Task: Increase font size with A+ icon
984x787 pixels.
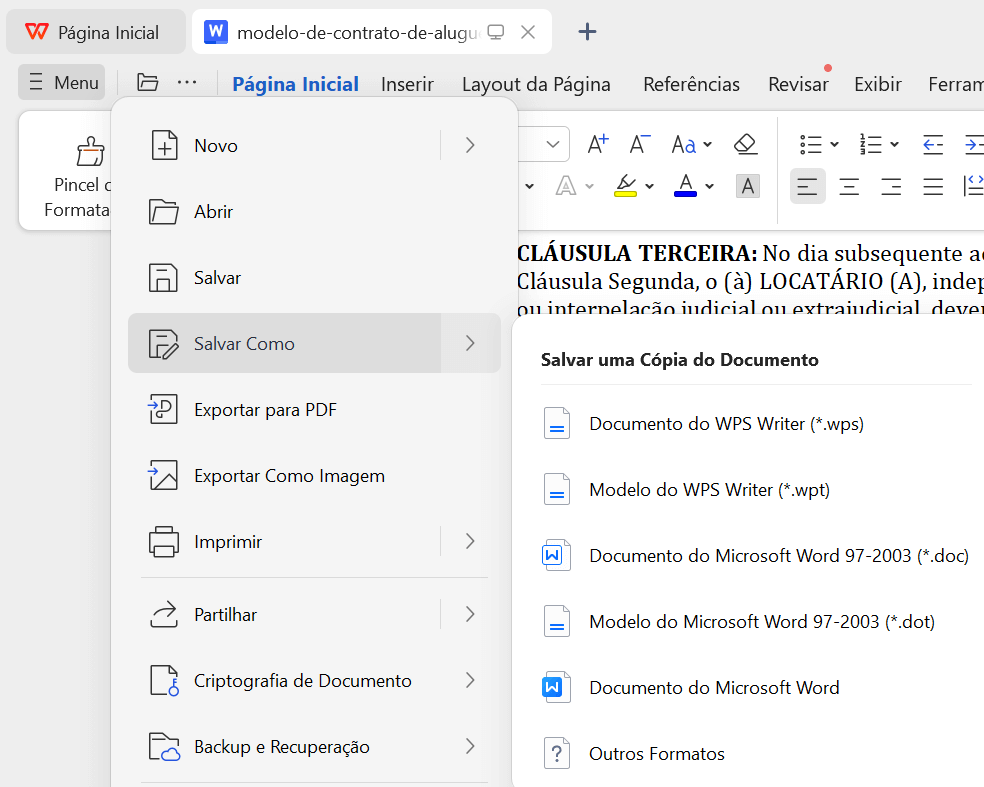Action: point(598,144)
